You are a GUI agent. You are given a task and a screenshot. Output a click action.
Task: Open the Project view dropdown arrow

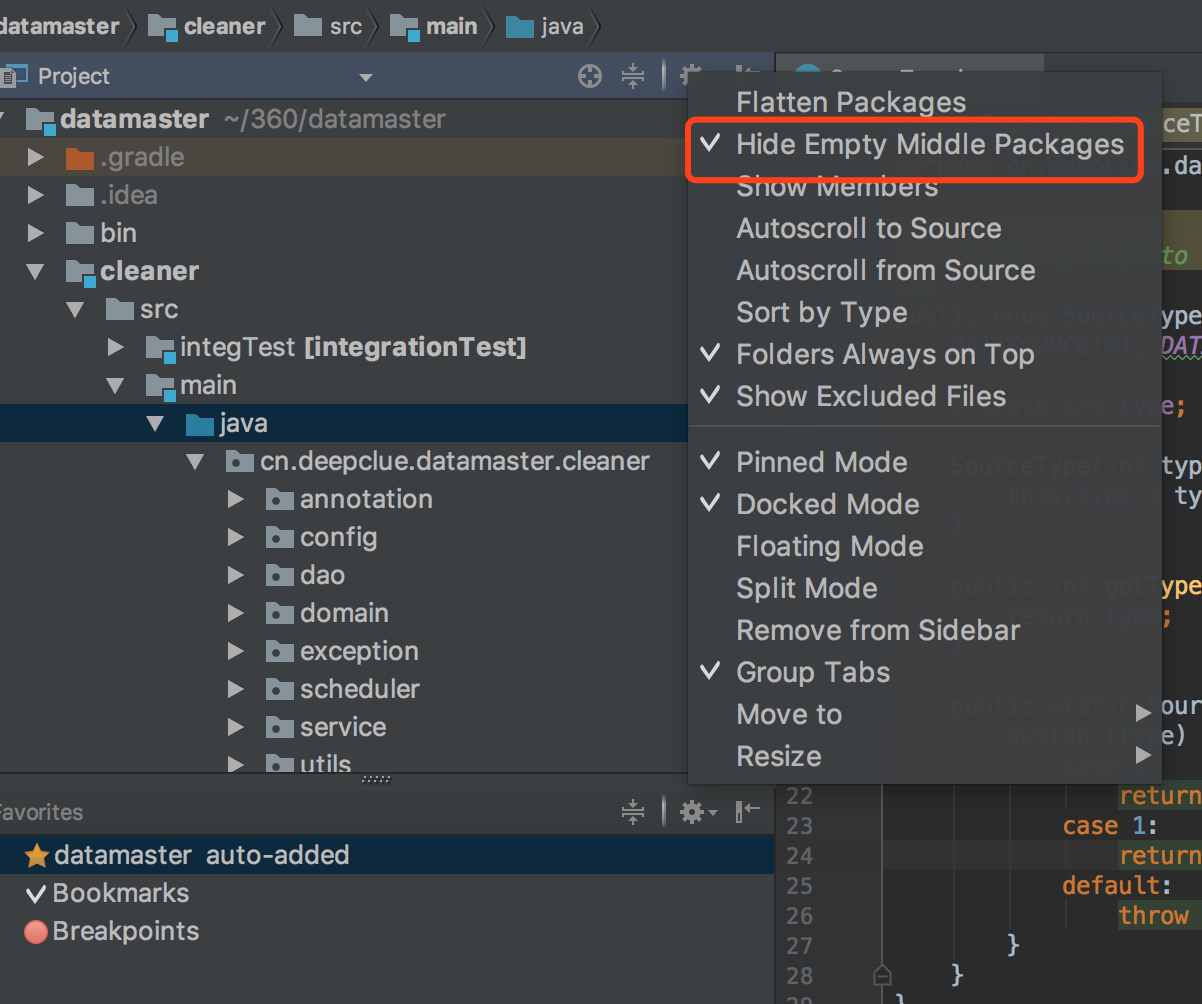(x=366, y=78)
